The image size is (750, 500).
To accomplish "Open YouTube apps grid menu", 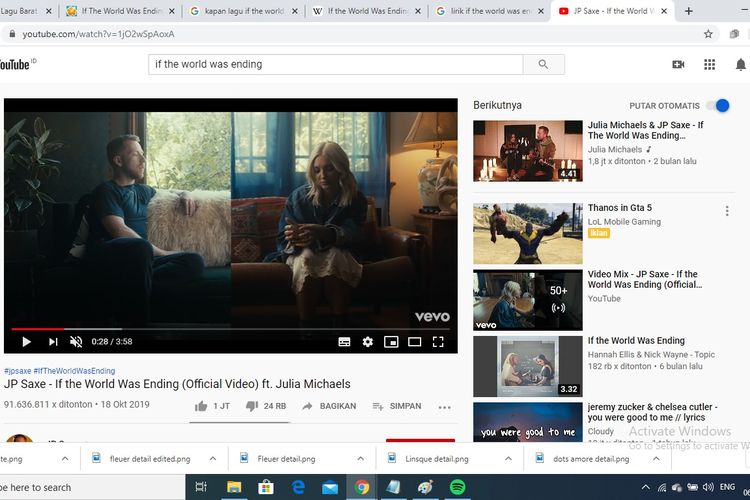I will pyautogui.click(x=710, y=64).
